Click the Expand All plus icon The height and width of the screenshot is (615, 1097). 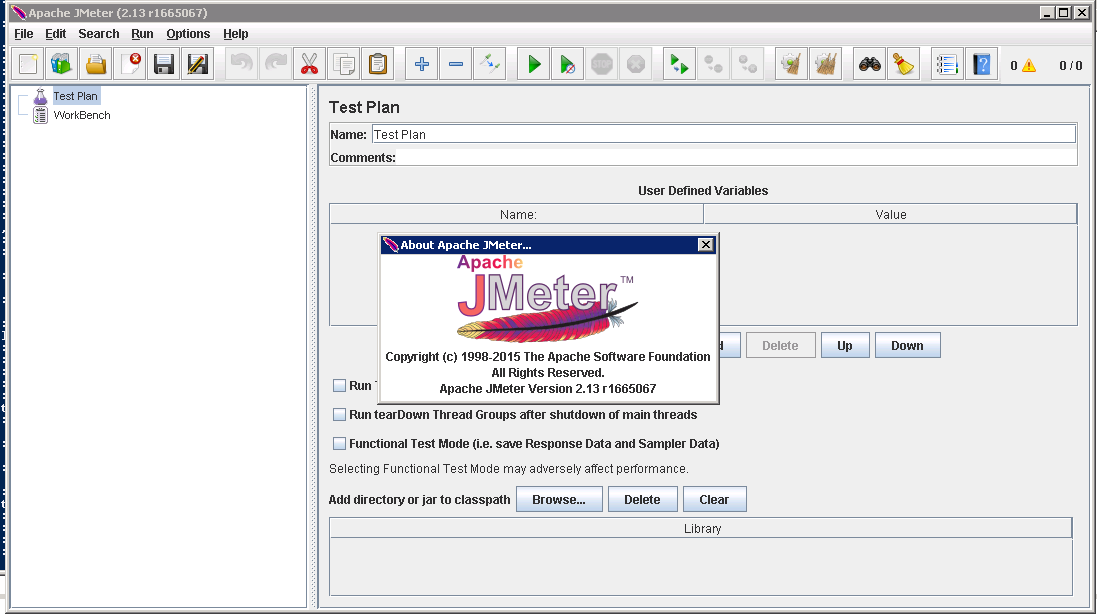click(x=421, y=65)
